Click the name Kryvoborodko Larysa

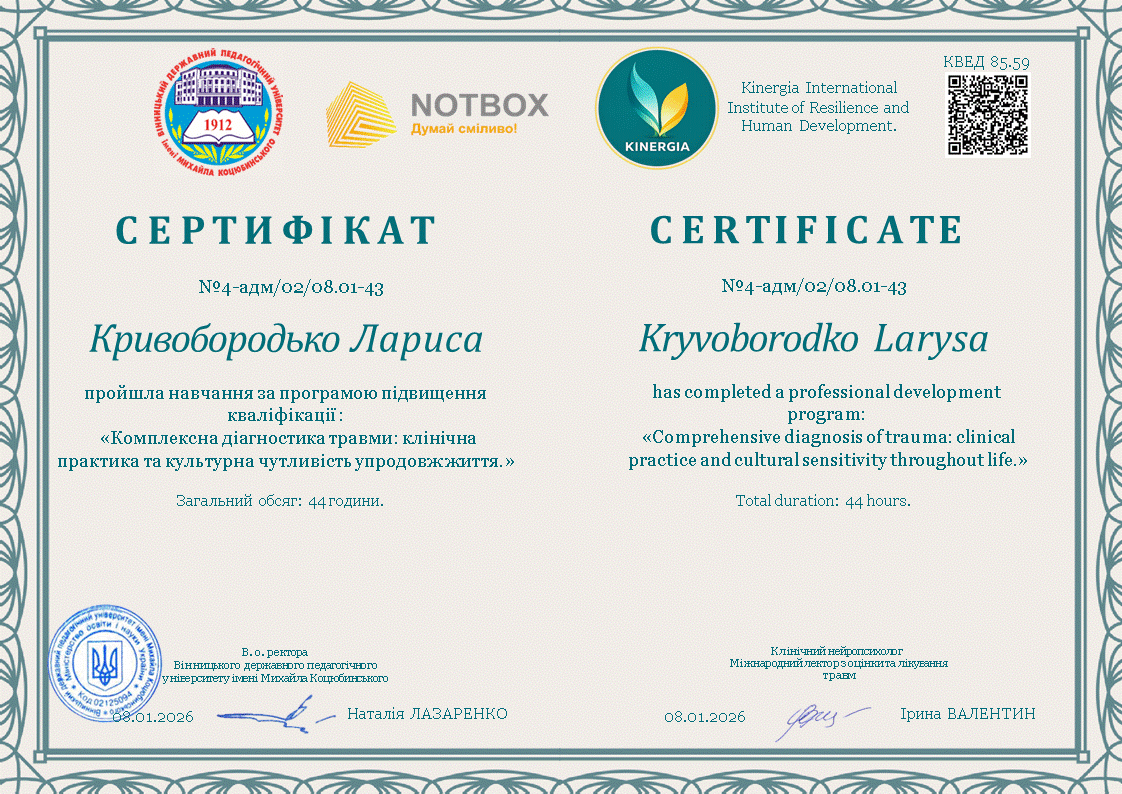[813, 340]
